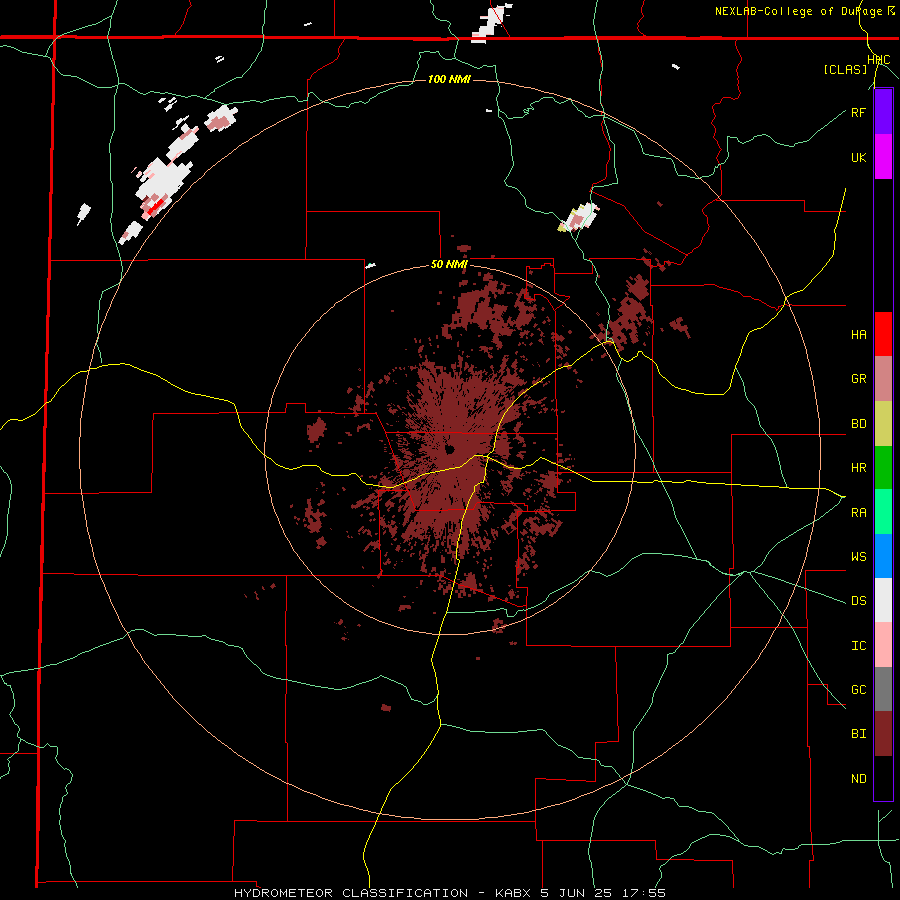Click the GC legend label

(858, 690)
